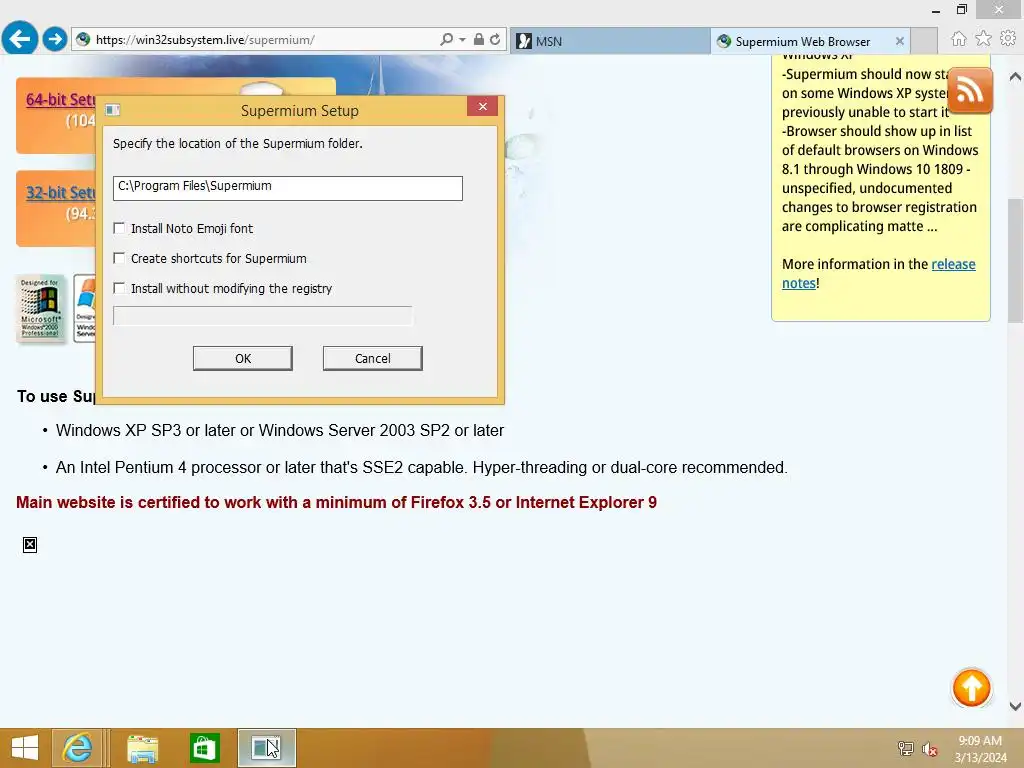Restore down the Internet Explorer window

click(x=961, y=9)
